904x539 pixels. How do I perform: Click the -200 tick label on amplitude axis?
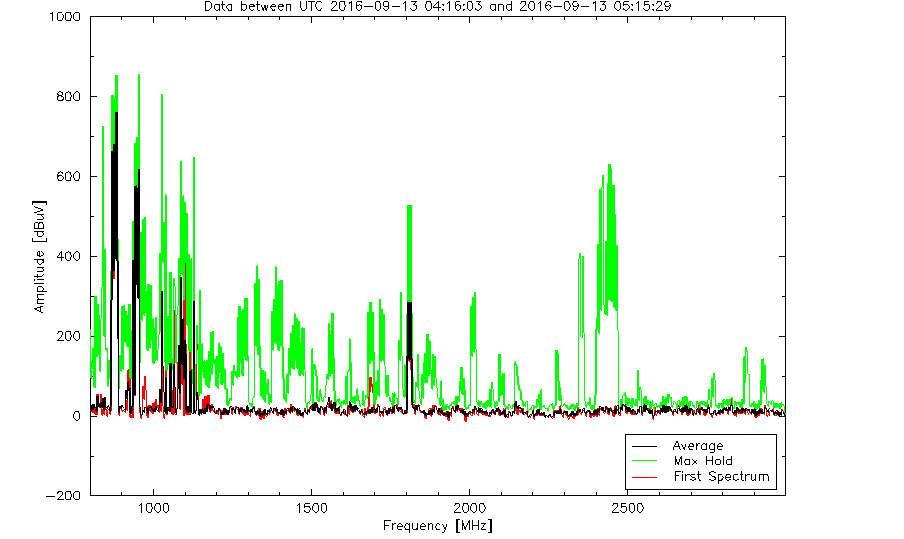click(66, 496)
